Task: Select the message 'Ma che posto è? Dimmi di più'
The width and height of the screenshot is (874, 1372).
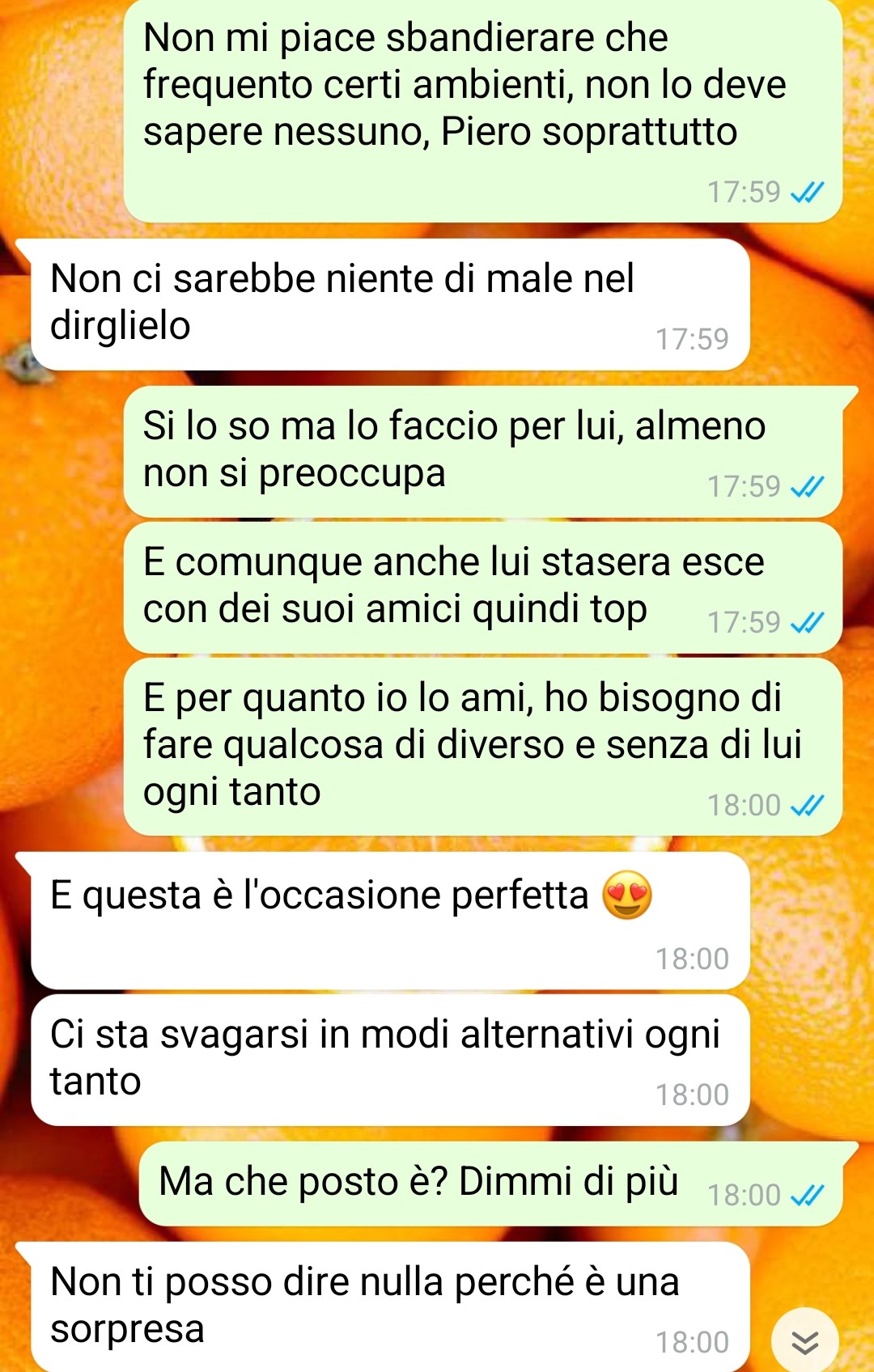Action: pyautogui.click(x=491, y=1184)
